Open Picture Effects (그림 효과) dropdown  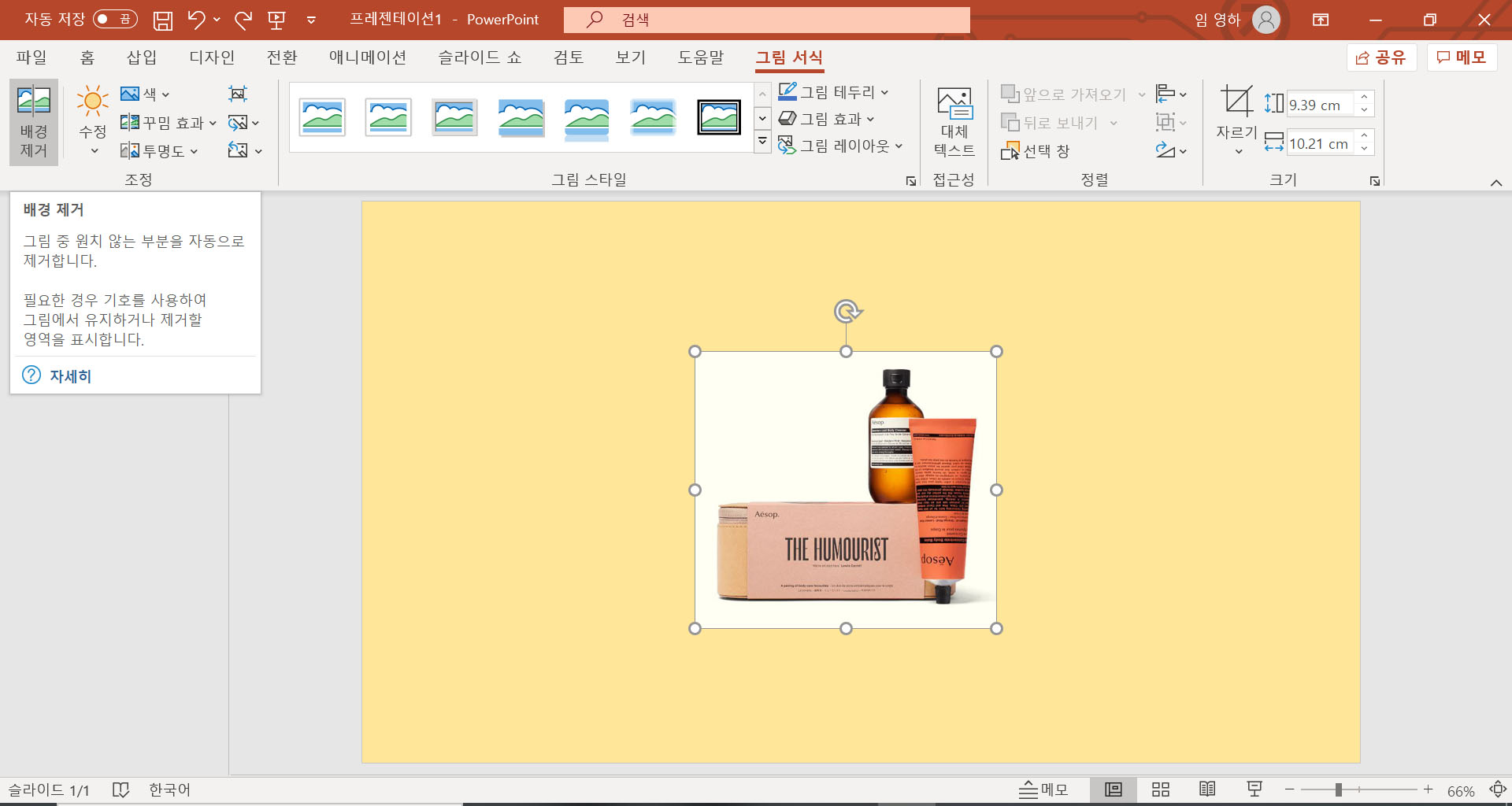[x=827, y=119]
